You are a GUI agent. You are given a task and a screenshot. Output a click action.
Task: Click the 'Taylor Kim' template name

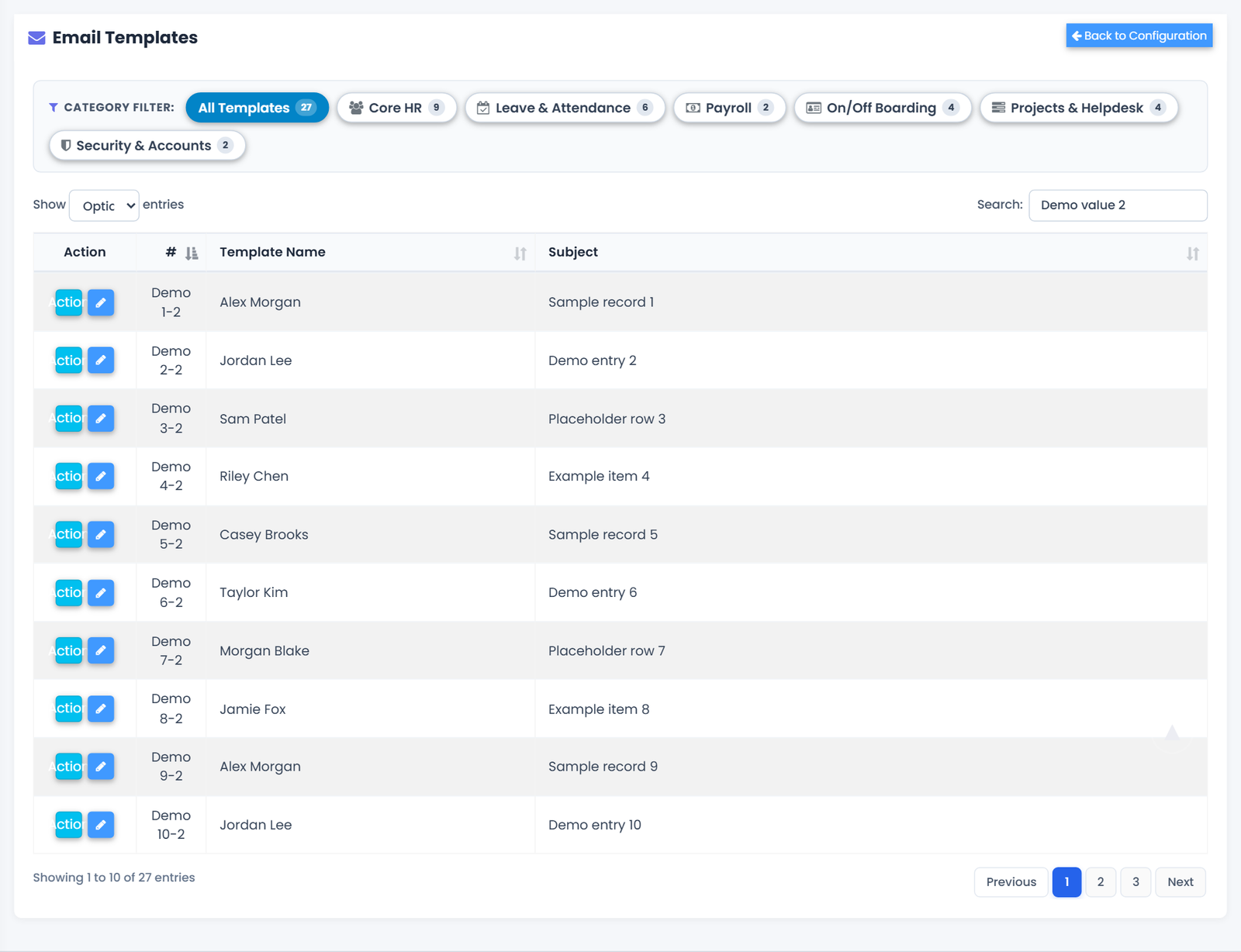click(254, 592)
